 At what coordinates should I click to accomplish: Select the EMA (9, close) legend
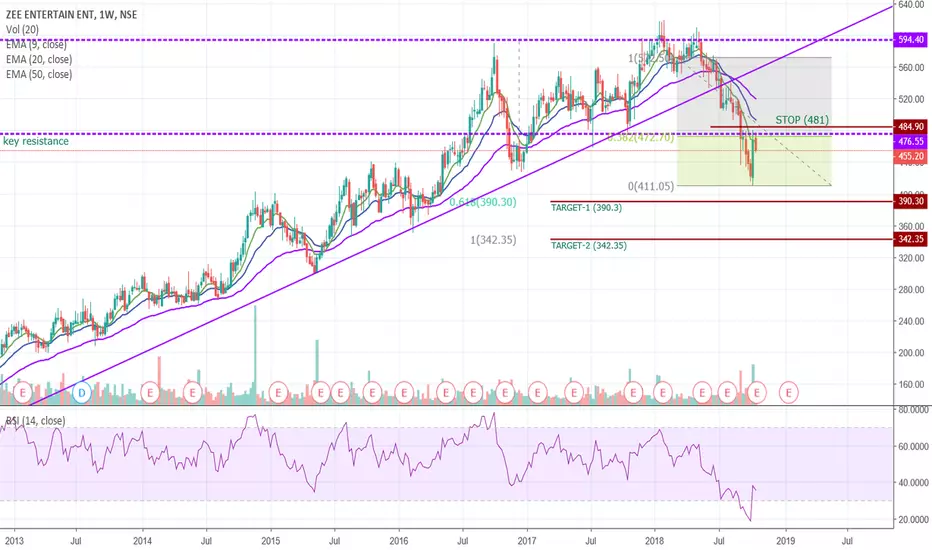pyautogui.click(x=36, y=45)
